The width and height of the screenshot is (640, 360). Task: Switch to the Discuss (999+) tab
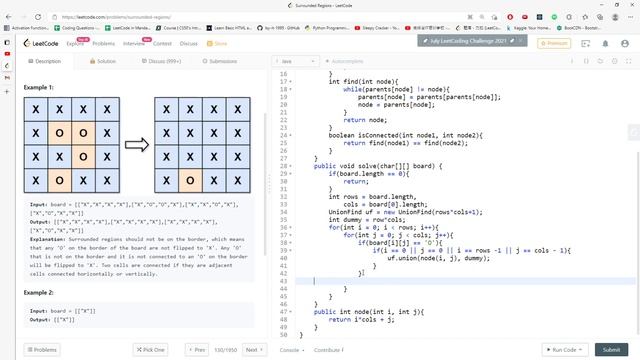[x=161, y=61]
